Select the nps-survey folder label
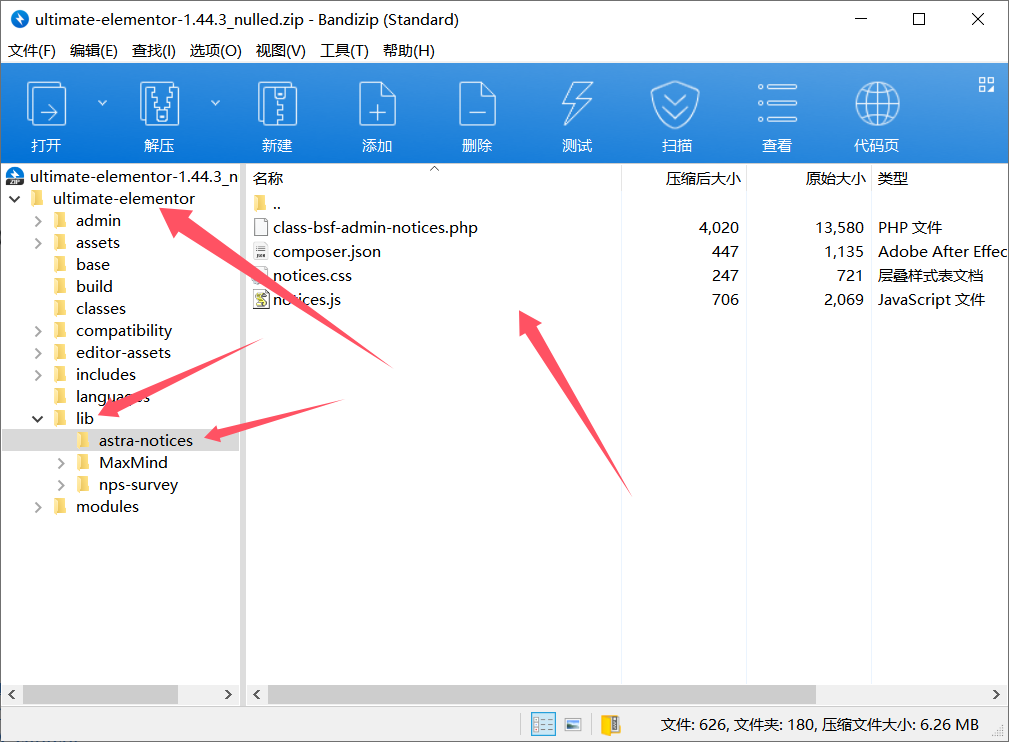Screen dimensions: 1009x742 (138, 485)
